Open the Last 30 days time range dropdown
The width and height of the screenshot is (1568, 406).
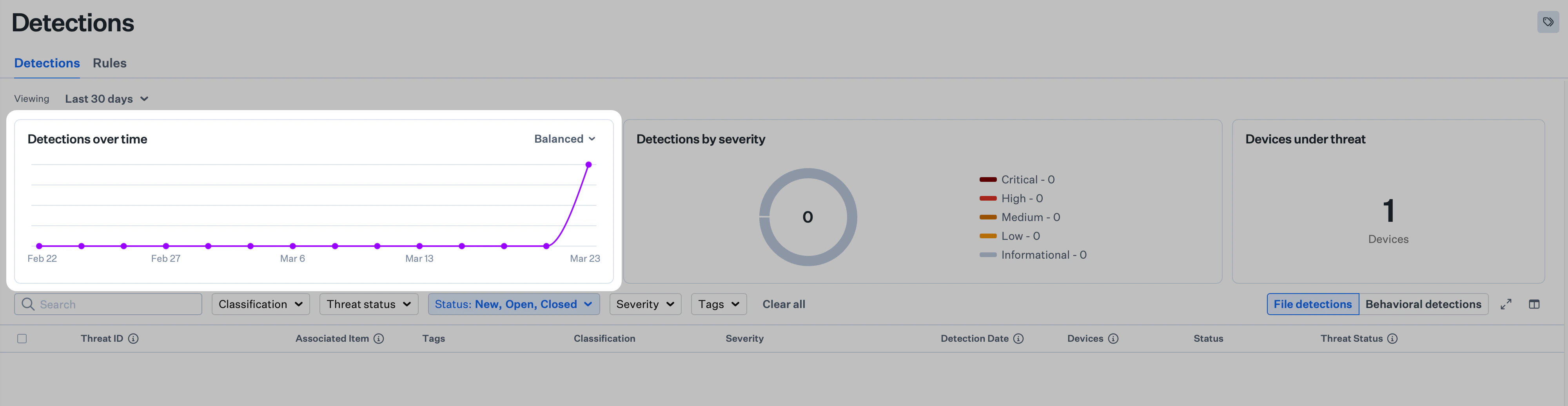pos(107,99)
